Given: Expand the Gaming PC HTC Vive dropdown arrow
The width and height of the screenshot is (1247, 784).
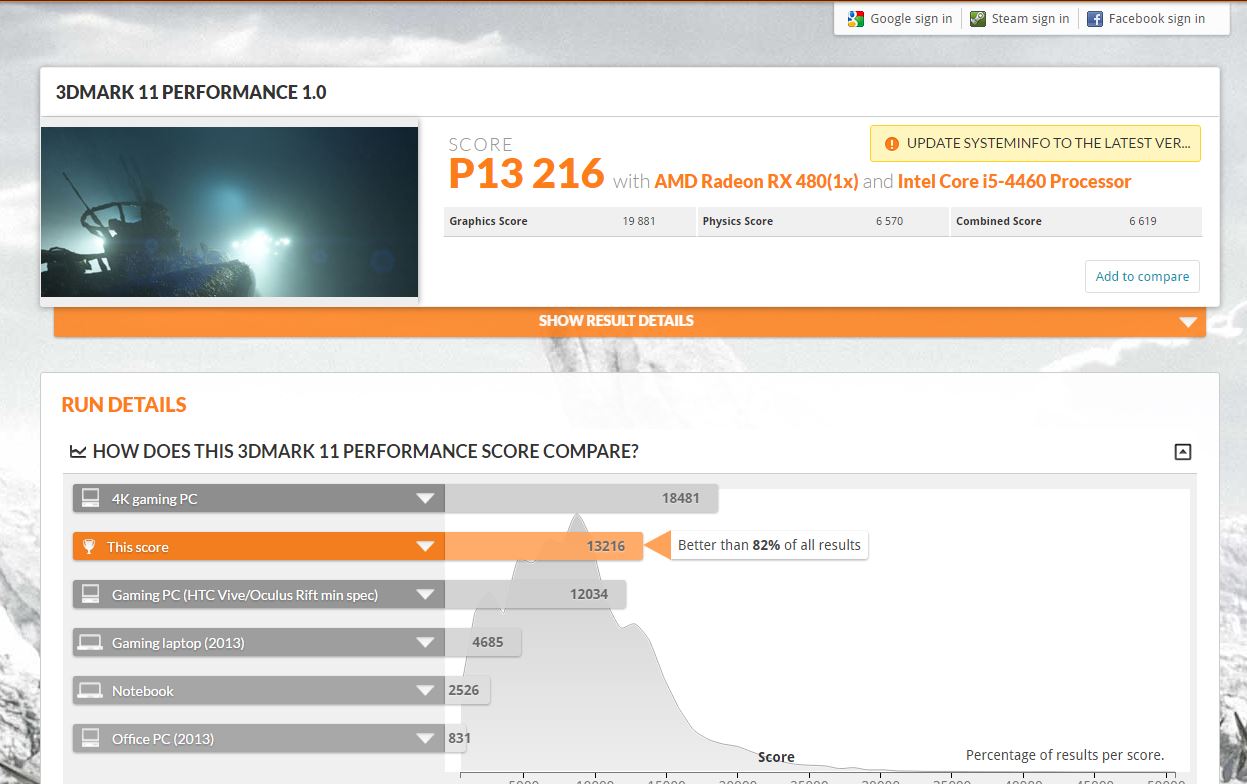Looking at the screenshot, I should (425, 594).
